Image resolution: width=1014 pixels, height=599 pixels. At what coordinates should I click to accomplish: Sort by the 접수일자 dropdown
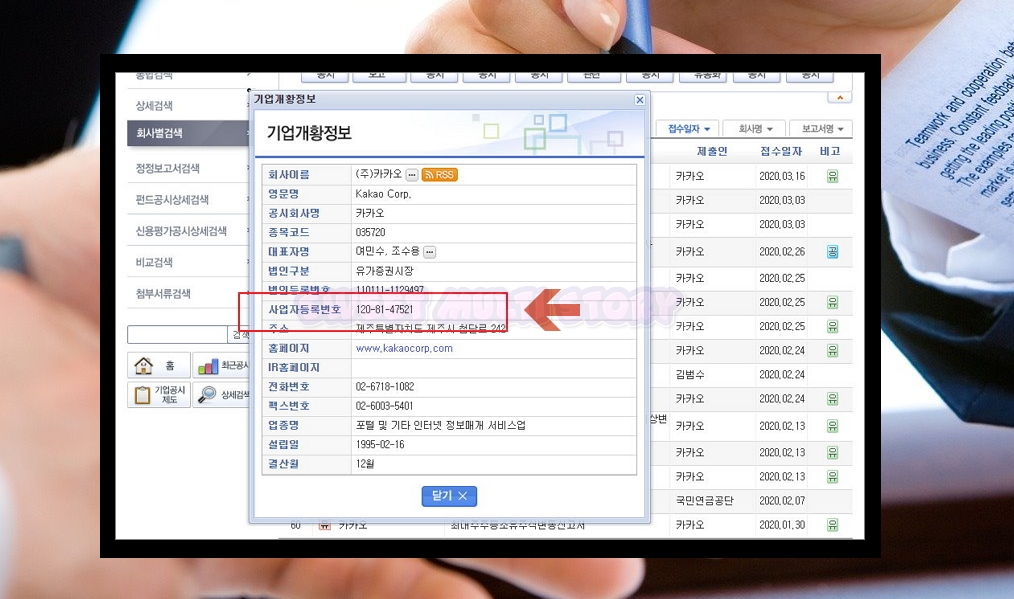[688, 129]
